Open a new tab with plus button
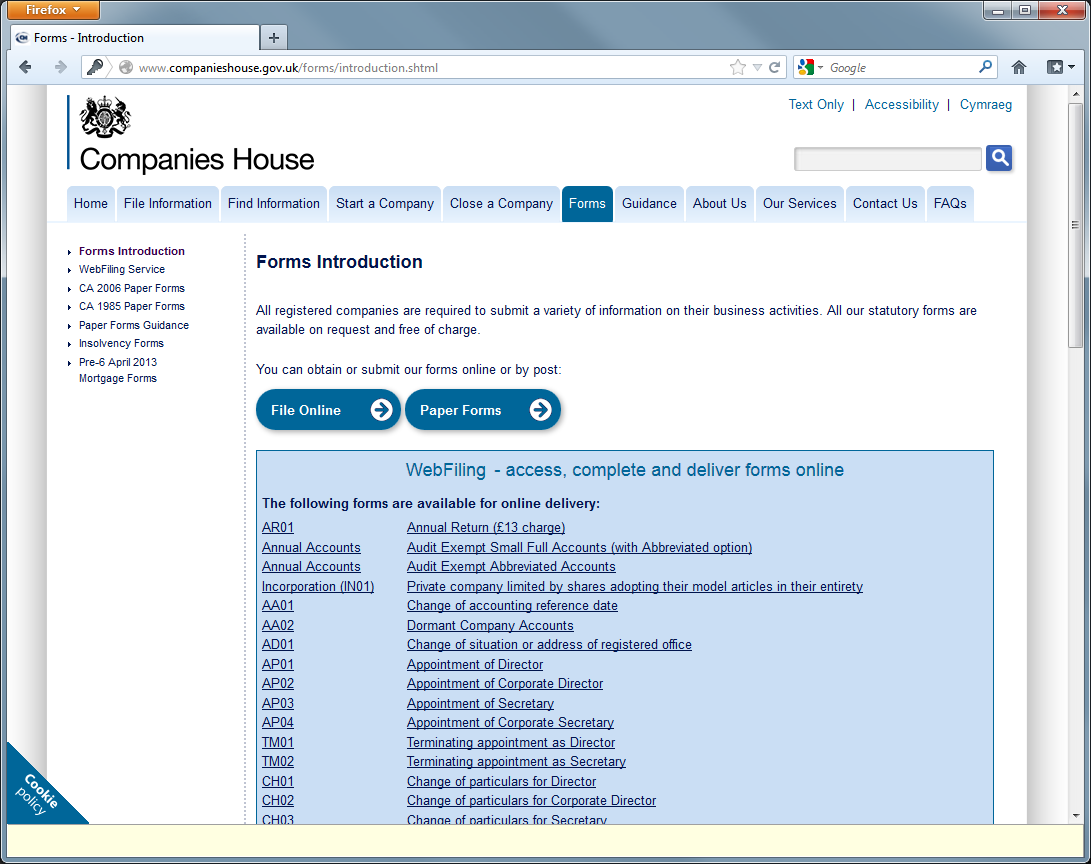Screen dimensions: 1091x864 pos(273,38)
